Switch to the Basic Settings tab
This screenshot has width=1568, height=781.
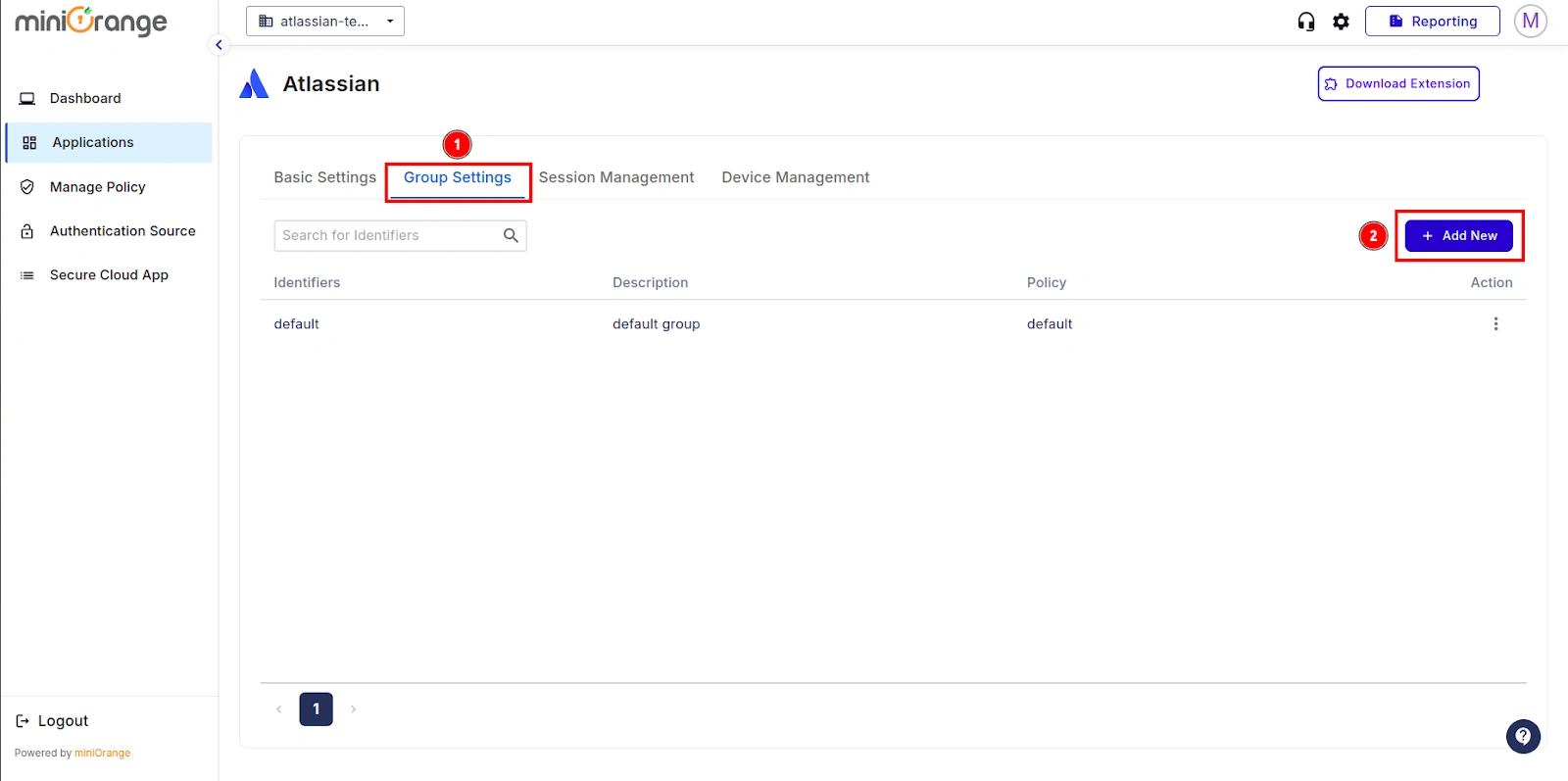324,177
